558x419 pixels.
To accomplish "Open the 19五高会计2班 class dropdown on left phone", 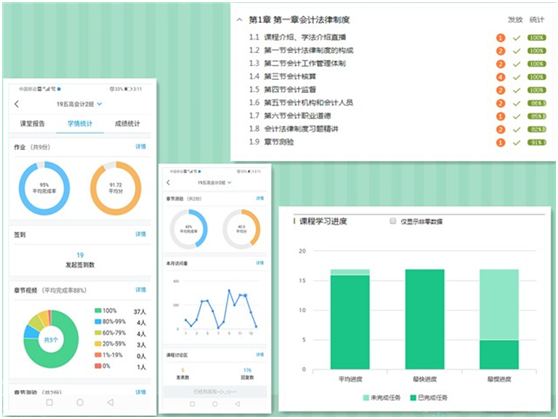I will point(79,104).
